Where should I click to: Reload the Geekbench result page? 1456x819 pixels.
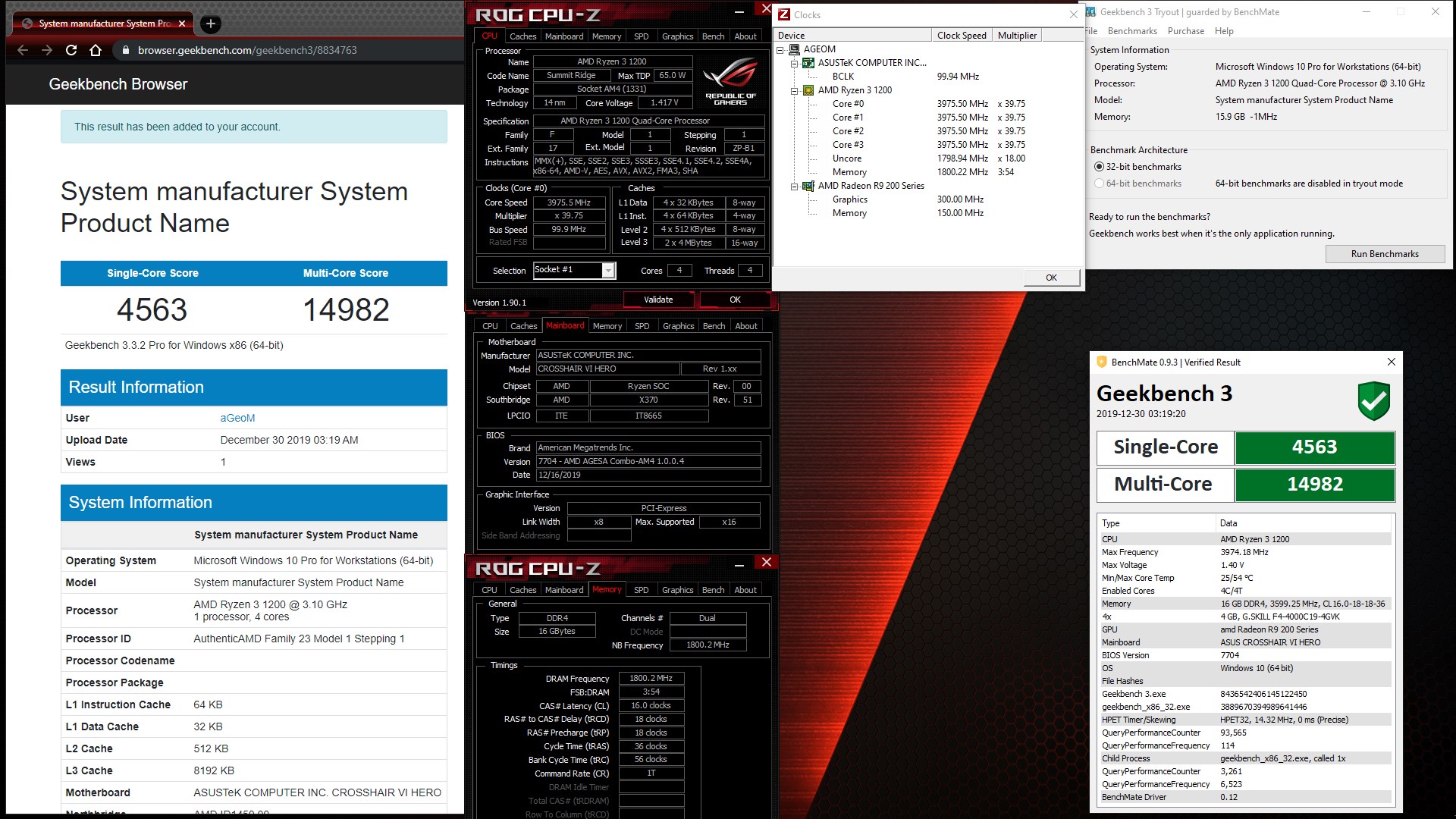(x=71, y=50)
